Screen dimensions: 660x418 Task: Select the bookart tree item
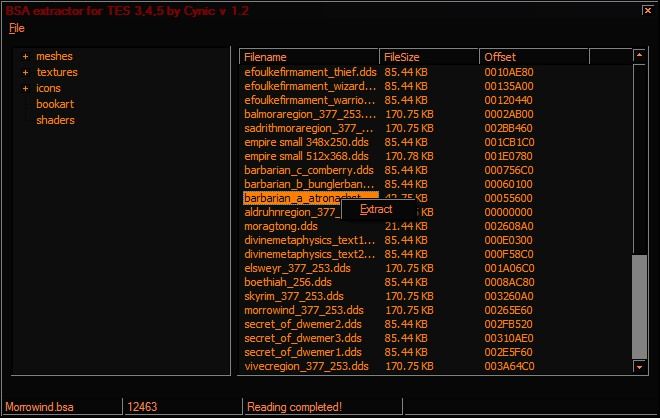tap(55, 104)
